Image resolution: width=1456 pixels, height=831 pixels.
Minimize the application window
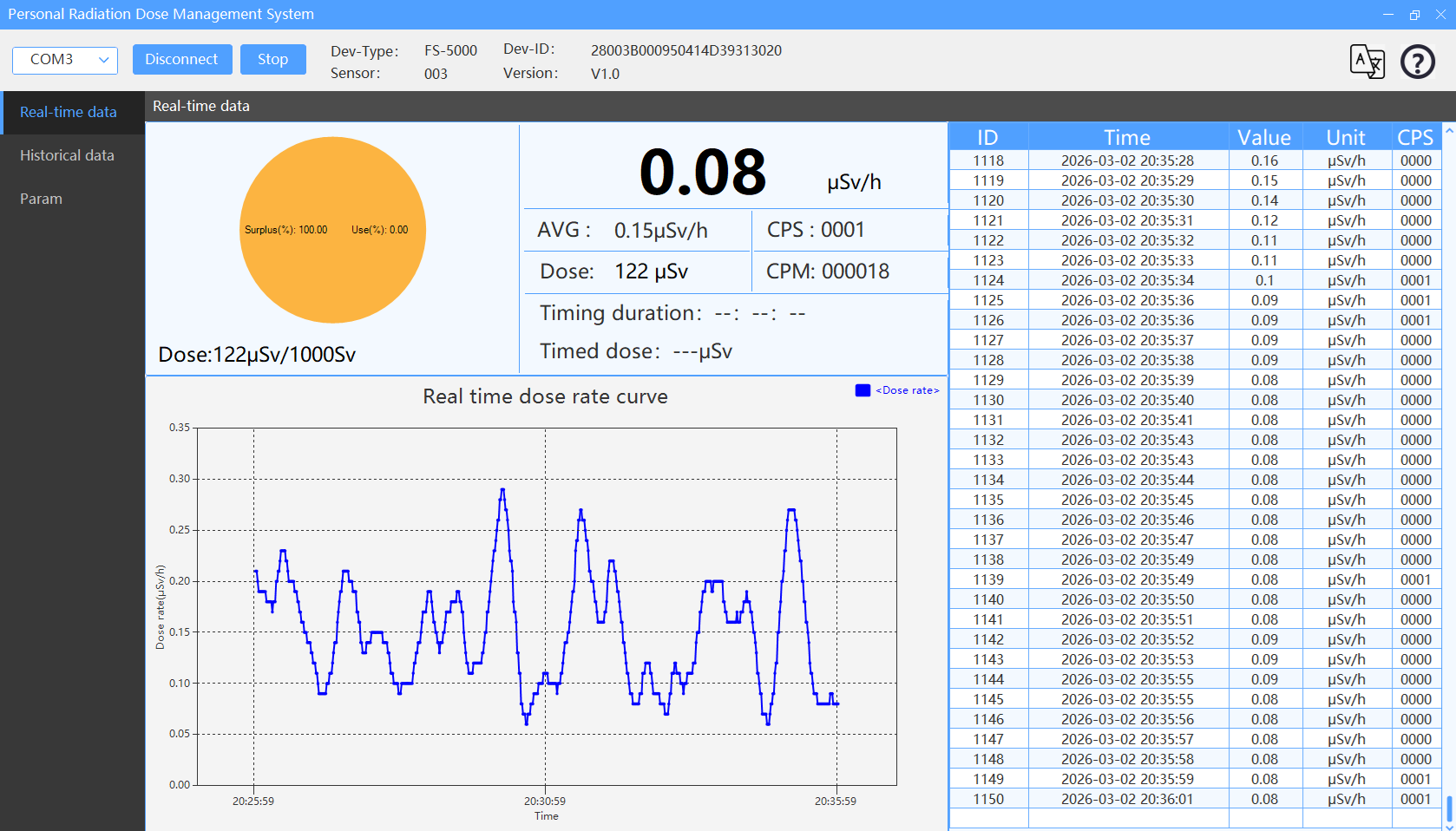1388,15
